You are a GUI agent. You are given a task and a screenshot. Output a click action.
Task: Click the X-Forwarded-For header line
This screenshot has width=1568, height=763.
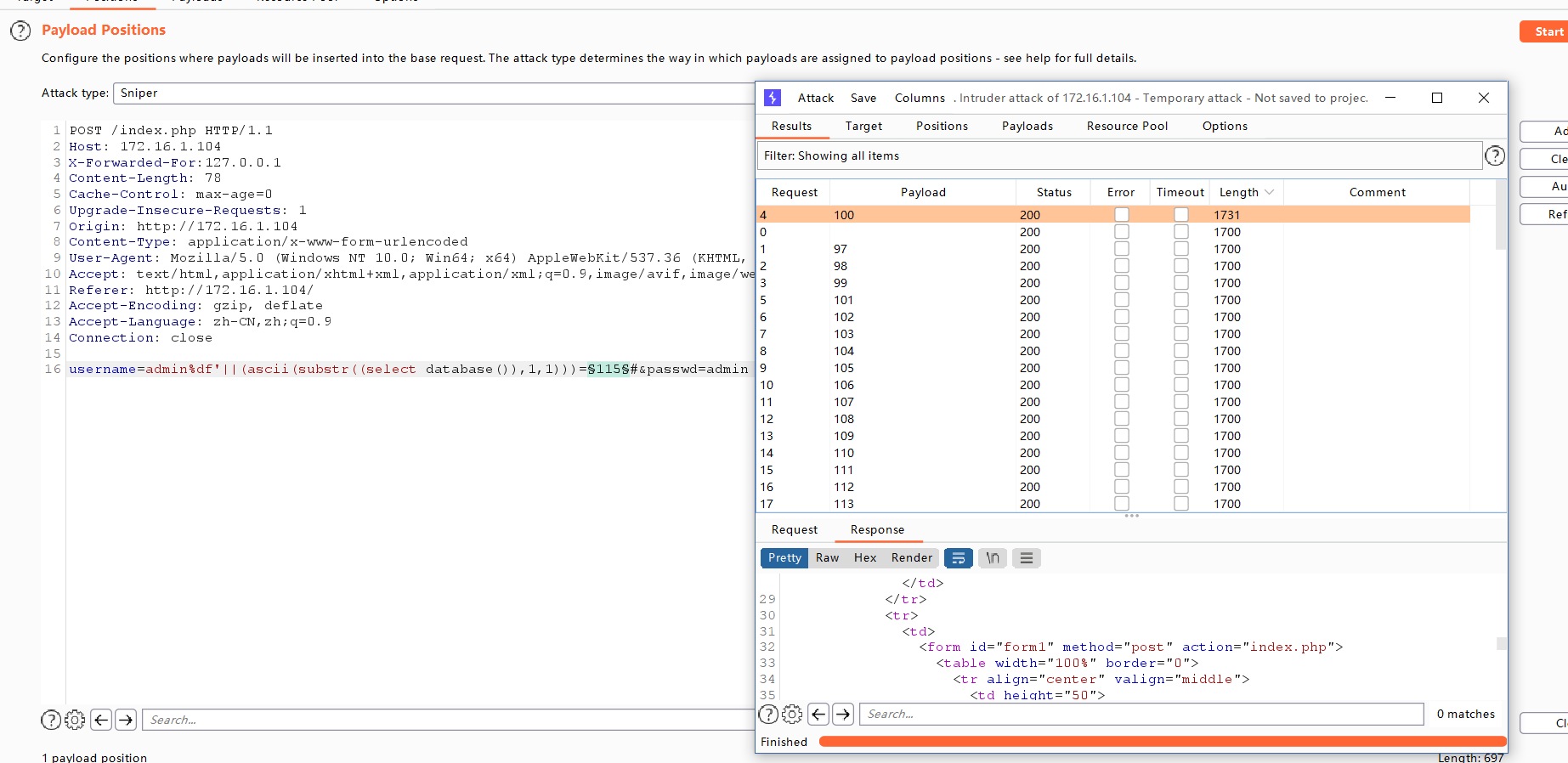[175, 163]
